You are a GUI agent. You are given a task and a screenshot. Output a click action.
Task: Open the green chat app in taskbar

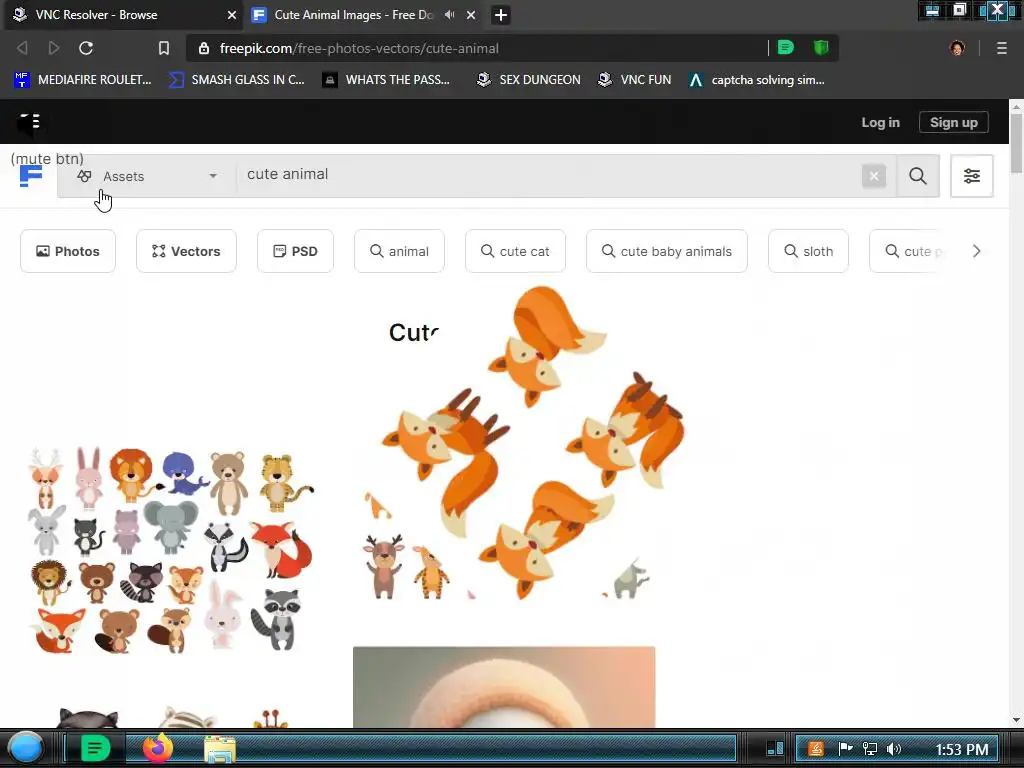pos(95,748)
